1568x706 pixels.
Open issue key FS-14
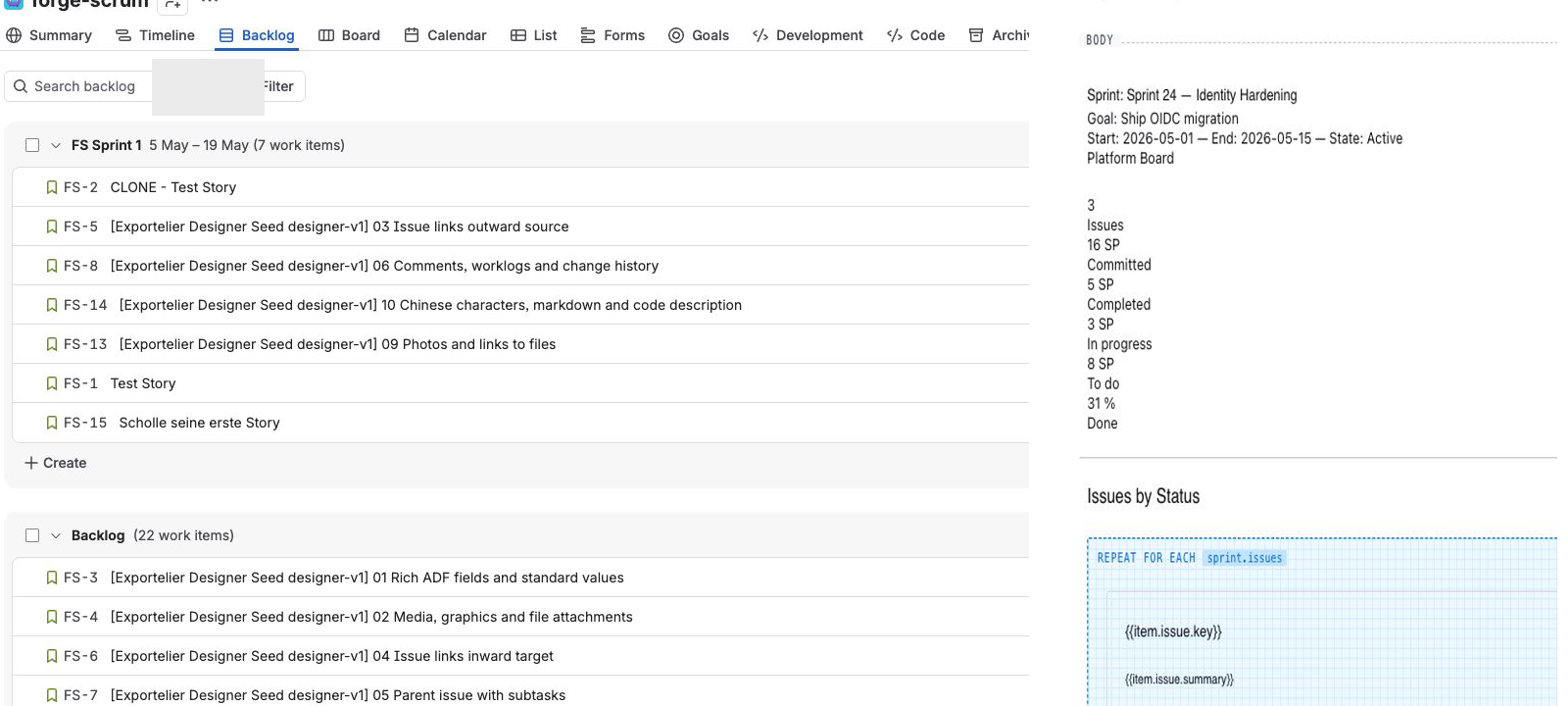coord(85,305)
